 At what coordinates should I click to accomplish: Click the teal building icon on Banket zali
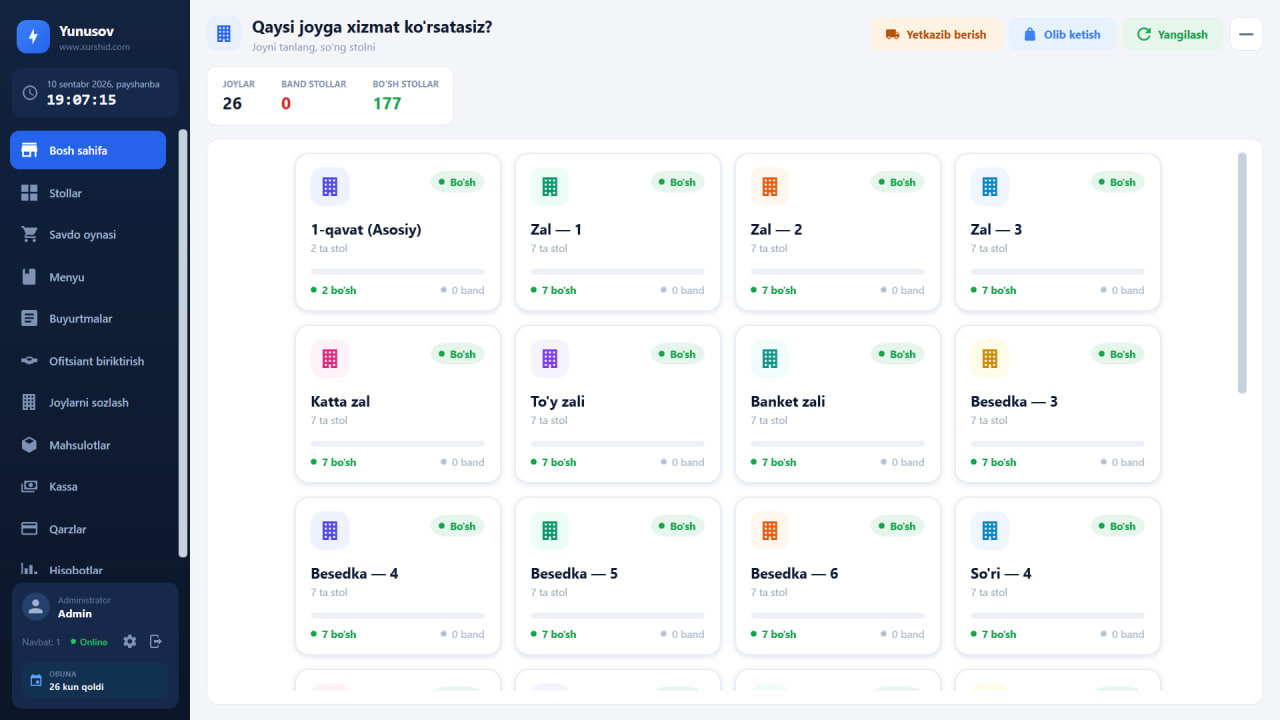pyautogui.click(x=770, y=358)
